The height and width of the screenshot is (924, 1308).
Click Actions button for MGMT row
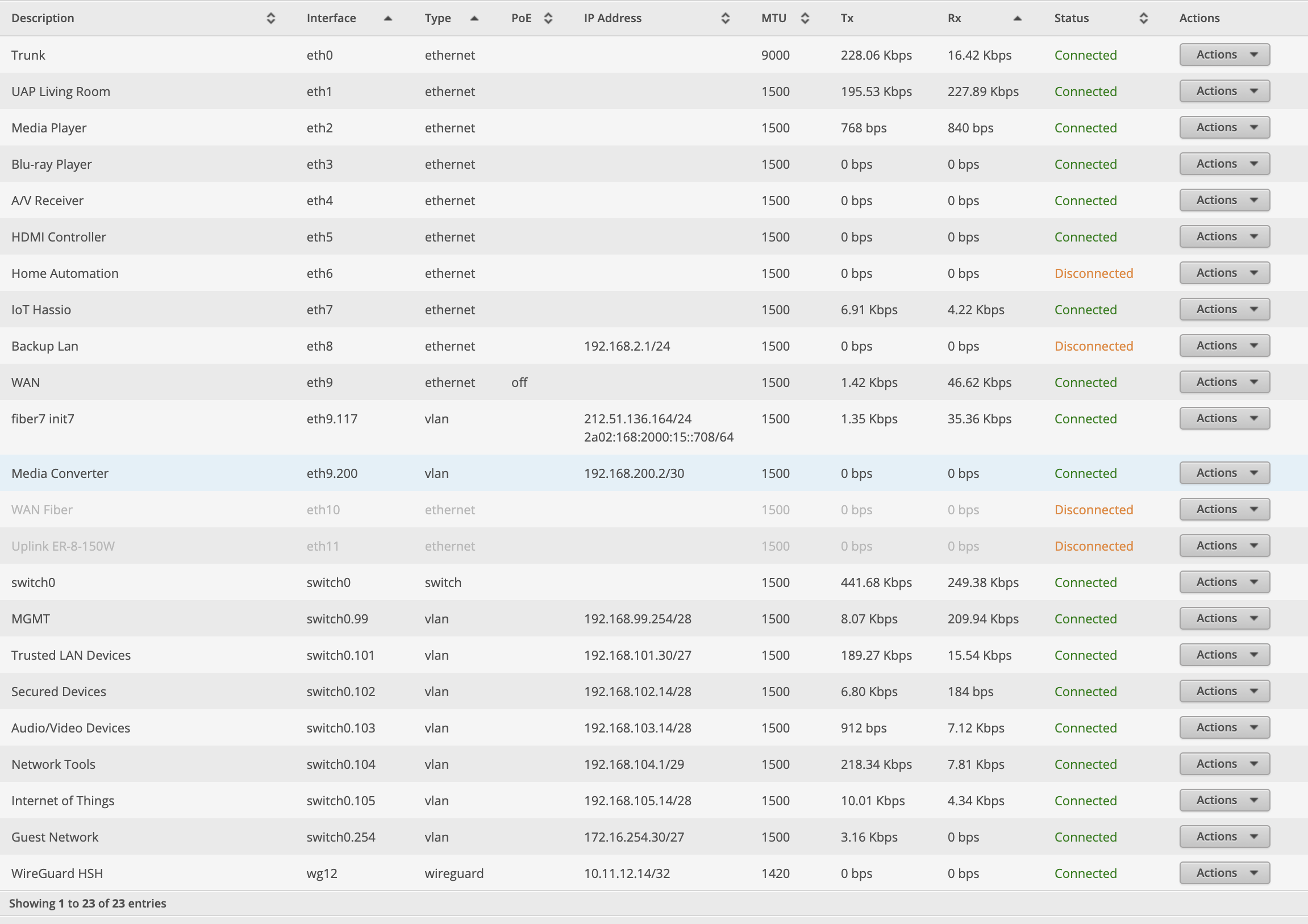tap(1224, 618)
